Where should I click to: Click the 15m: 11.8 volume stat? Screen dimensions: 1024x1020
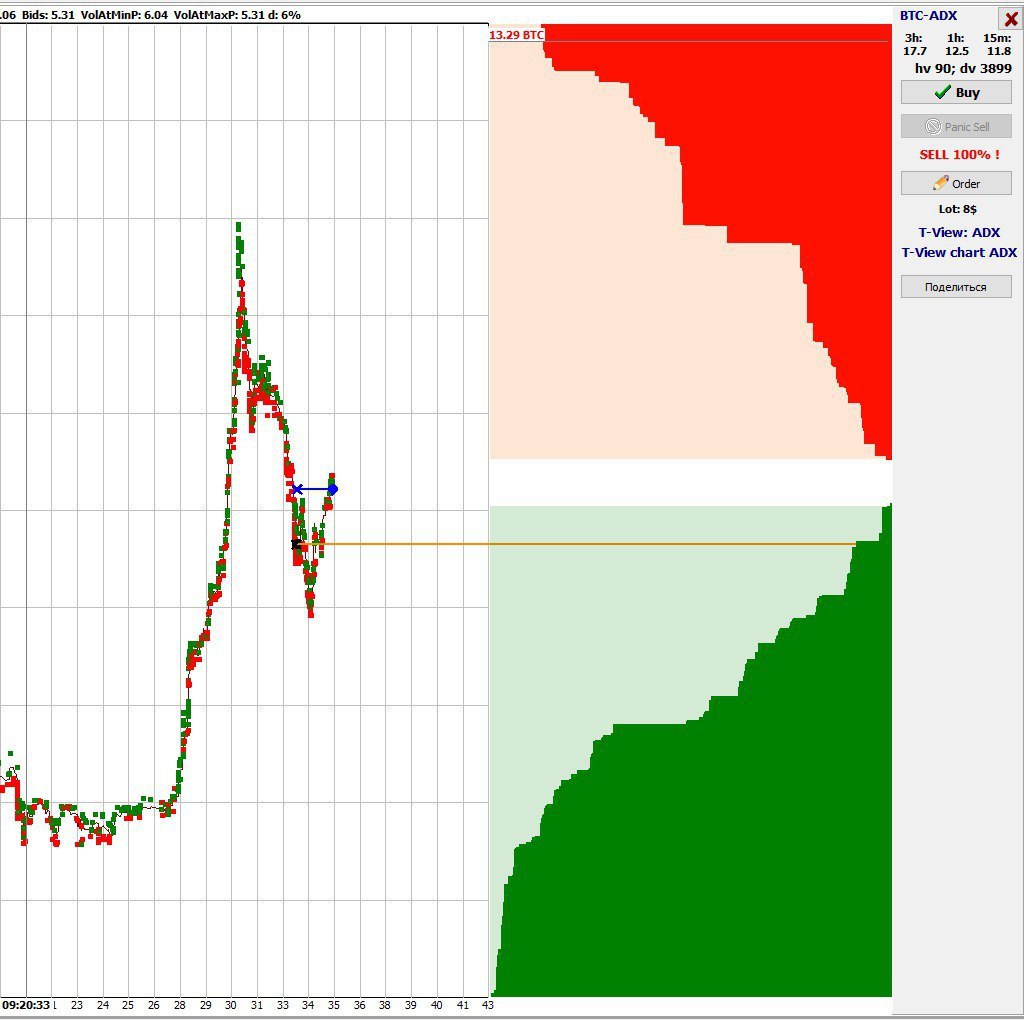point(997,45)
